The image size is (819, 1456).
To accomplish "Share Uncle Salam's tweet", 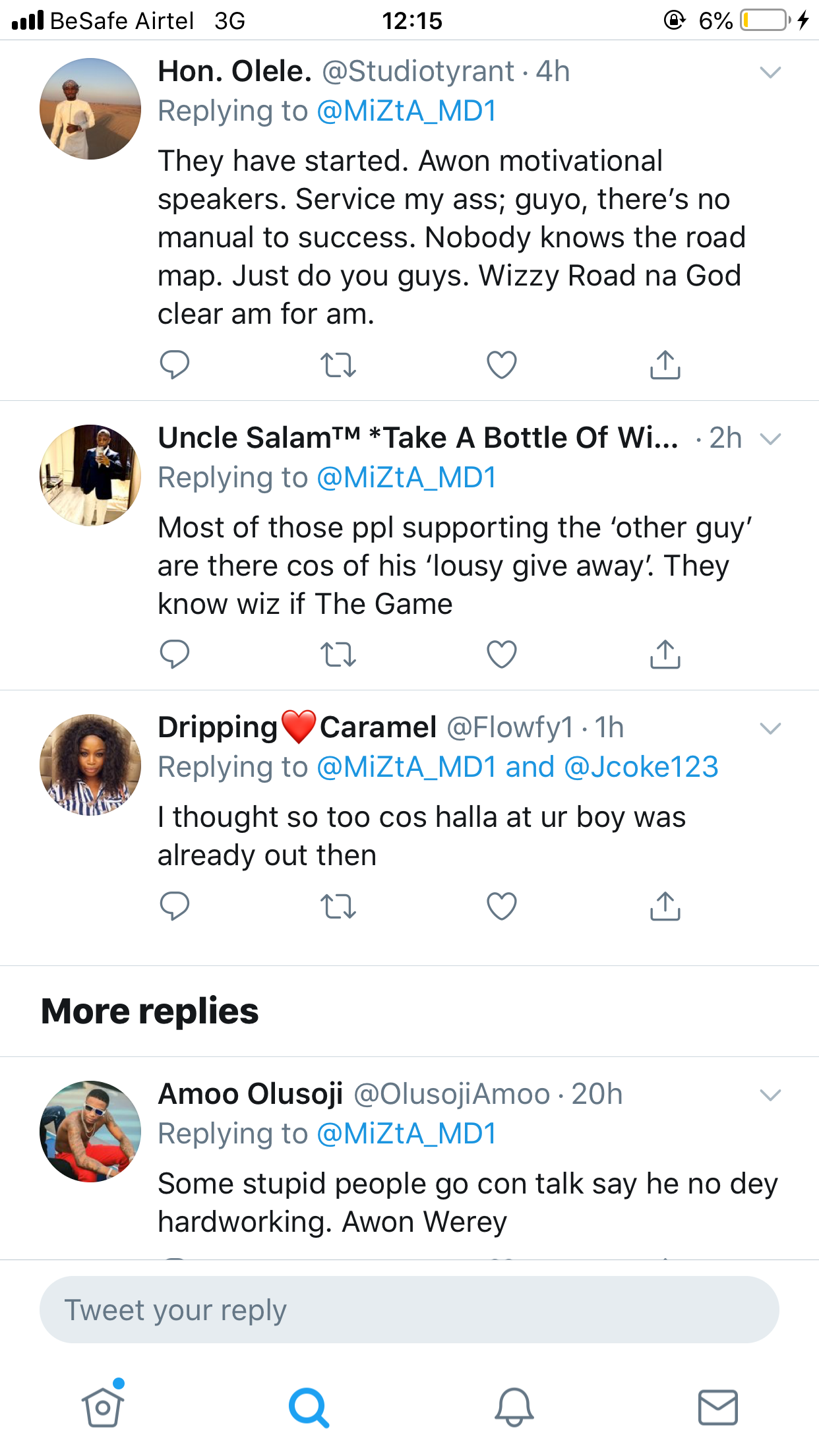I will [x=665, y=654].
